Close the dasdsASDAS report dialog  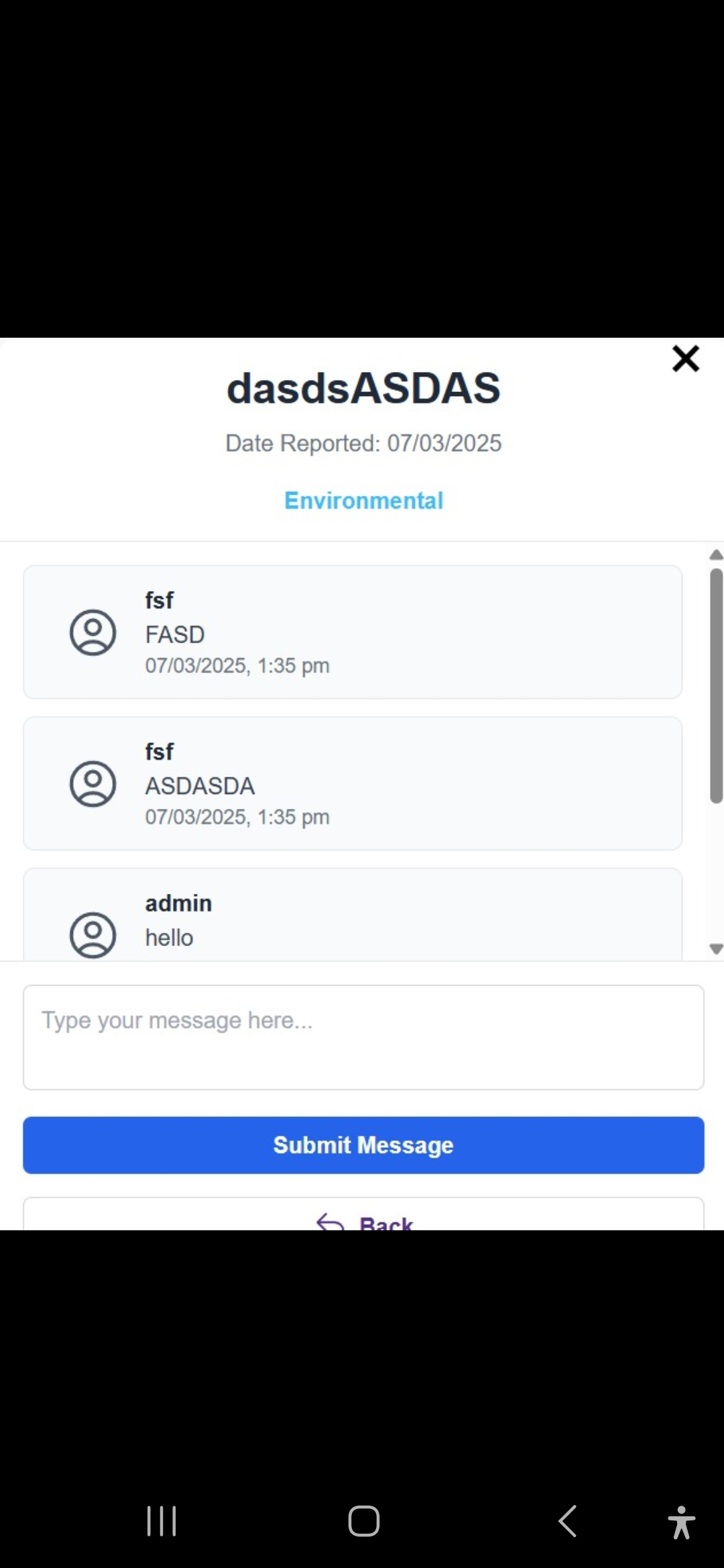686,358
